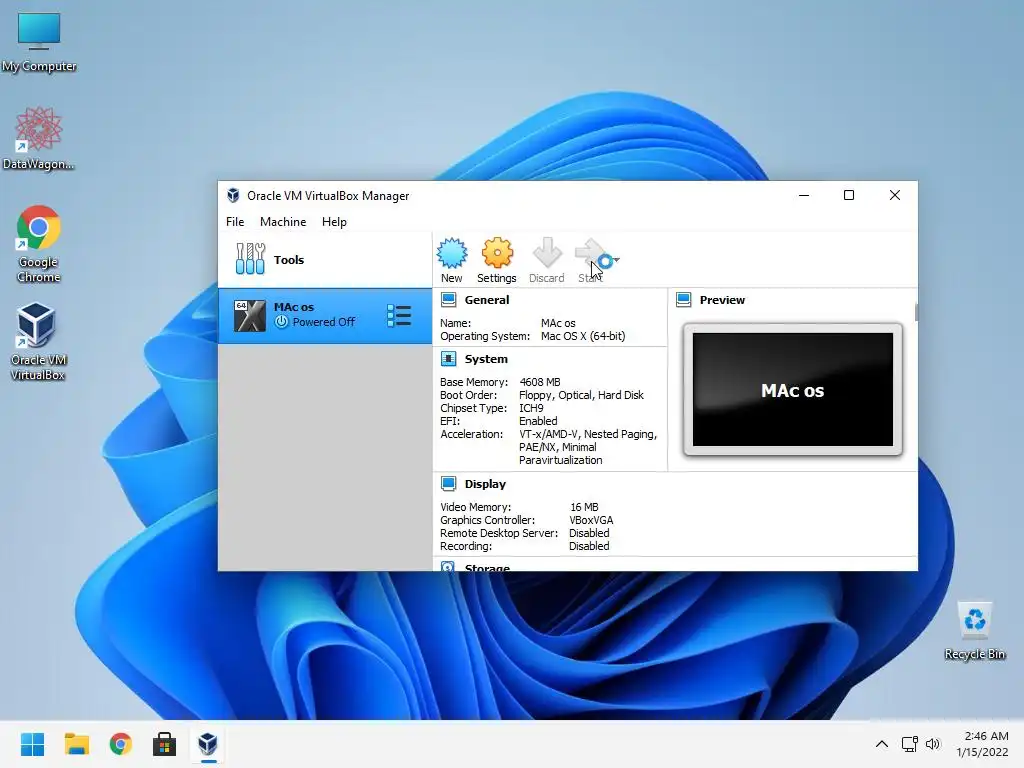The width and height of the screenshot is (1024, 768).
Task: Open the Windows Start button
Action: click(x=33, y=744)
